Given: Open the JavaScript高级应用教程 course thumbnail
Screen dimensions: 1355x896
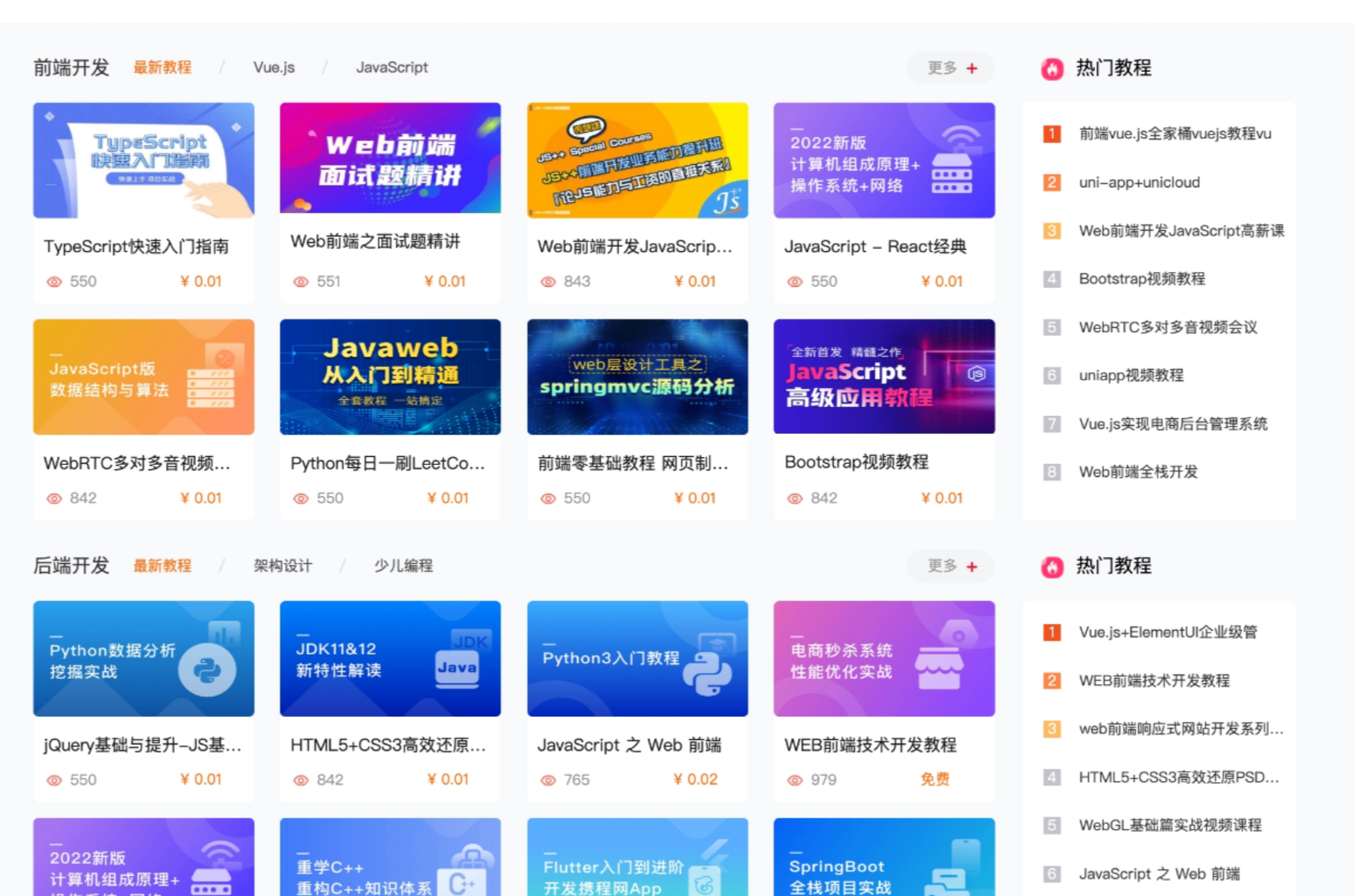Looking at the screenshot, I should (883, 377).
